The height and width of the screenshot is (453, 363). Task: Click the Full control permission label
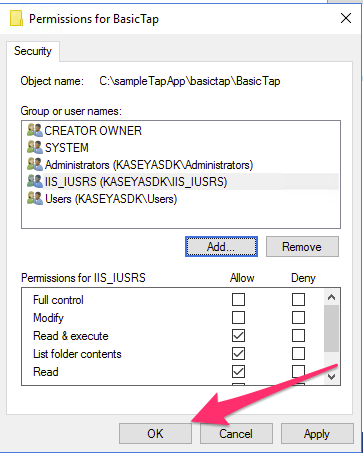click(58, 300)
